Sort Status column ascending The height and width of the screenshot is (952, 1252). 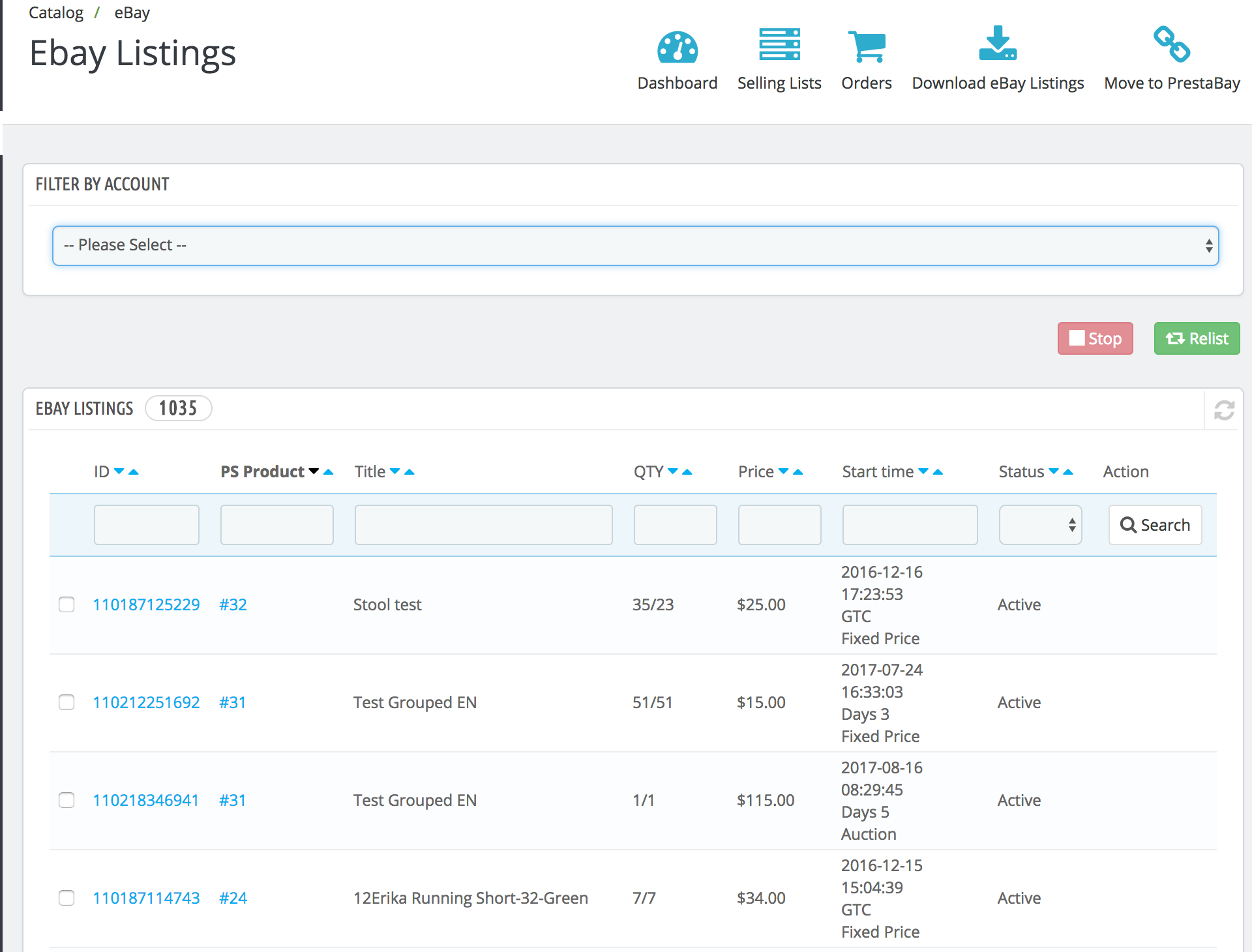click(x=1068, y=471)
